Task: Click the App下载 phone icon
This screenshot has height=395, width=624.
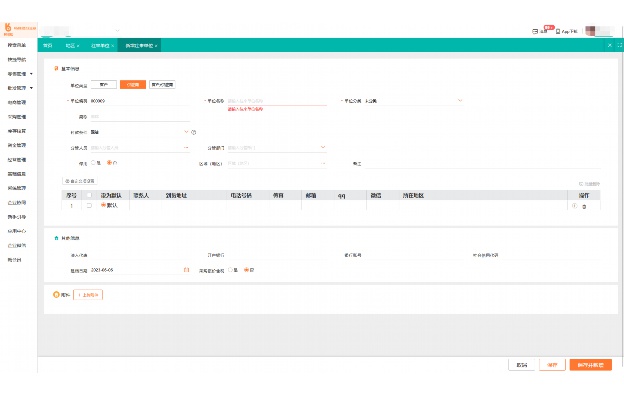Action: 558,31
